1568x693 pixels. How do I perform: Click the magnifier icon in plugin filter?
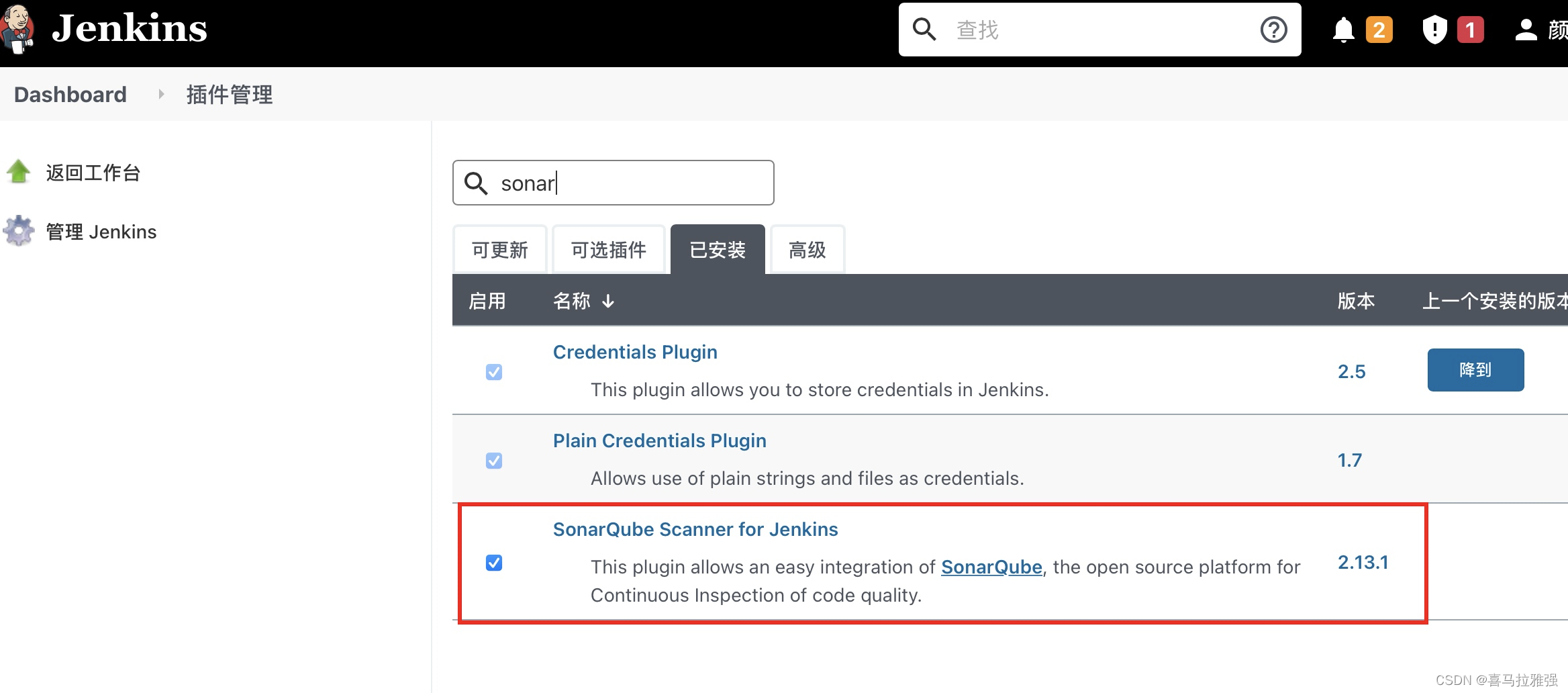pos(476,183)
